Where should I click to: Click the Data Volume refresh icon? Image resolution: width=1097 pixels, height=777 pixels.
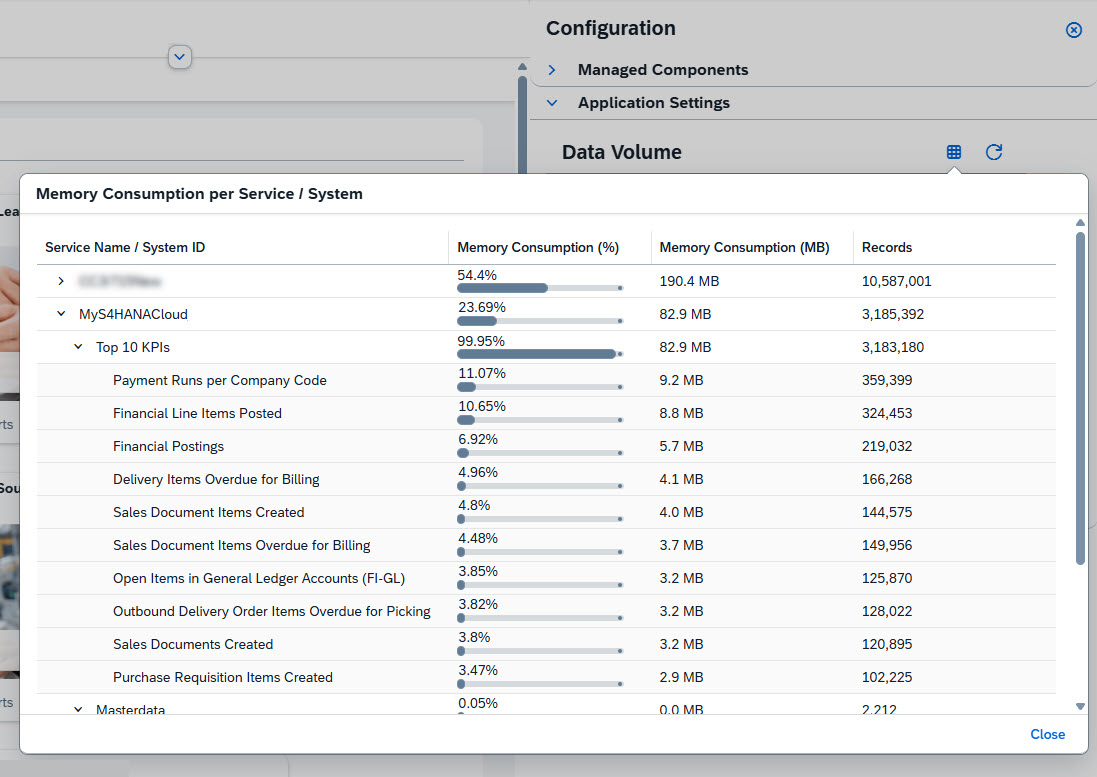tap(994, 152)
